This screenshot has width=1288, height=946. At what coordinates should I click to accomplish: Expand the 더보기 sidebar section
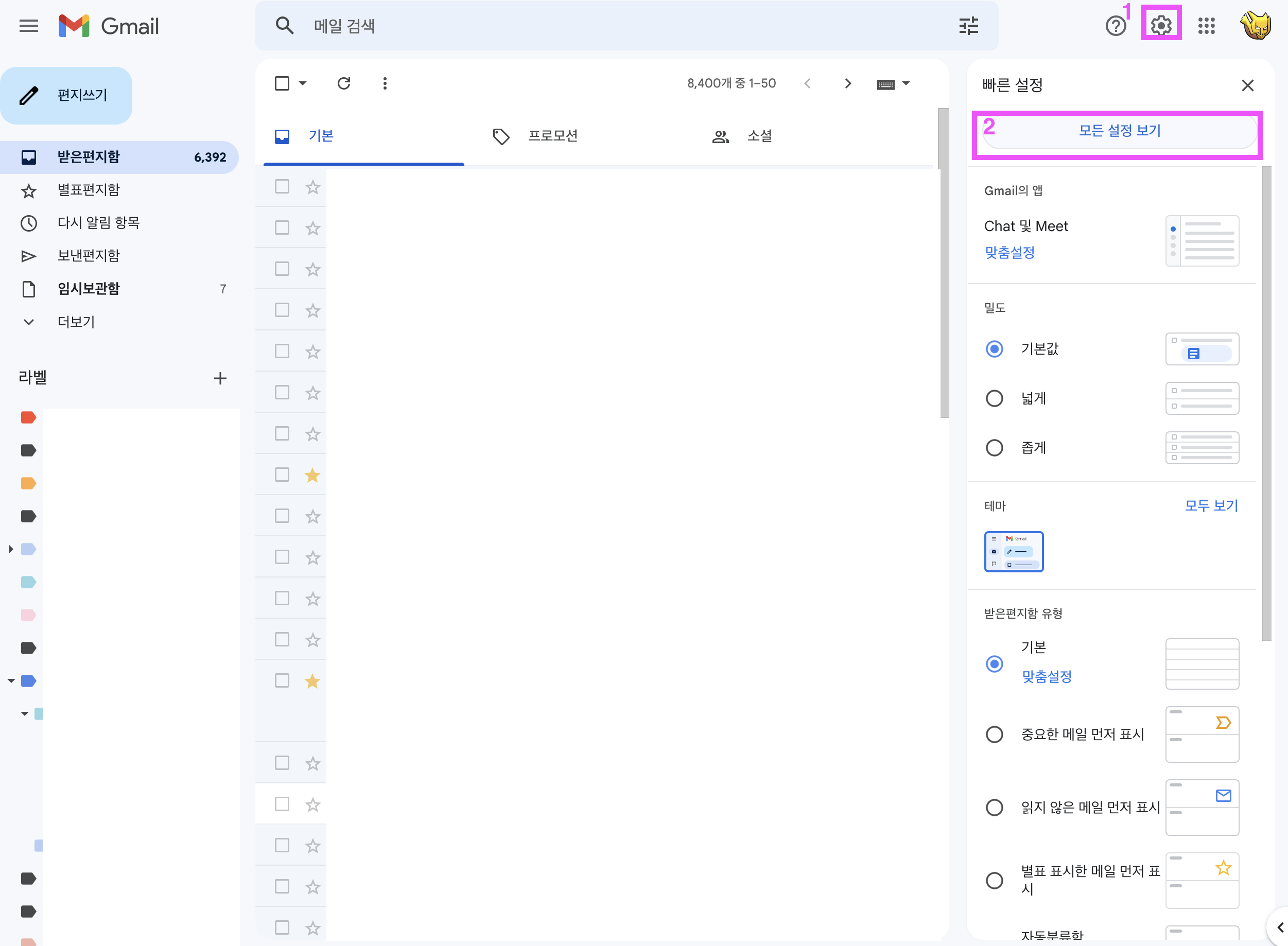pyautogui.click(x=76, y=322)
